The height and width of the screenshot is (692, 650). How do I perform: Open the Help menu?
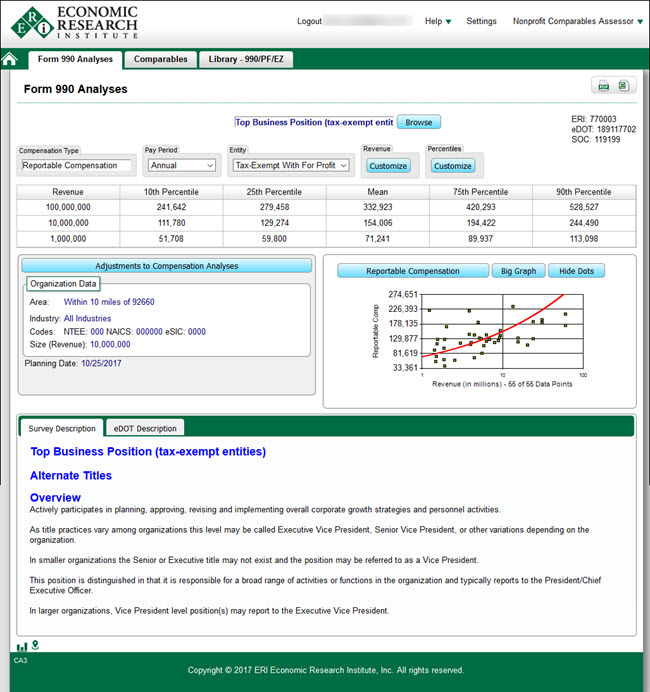point(438,21)
